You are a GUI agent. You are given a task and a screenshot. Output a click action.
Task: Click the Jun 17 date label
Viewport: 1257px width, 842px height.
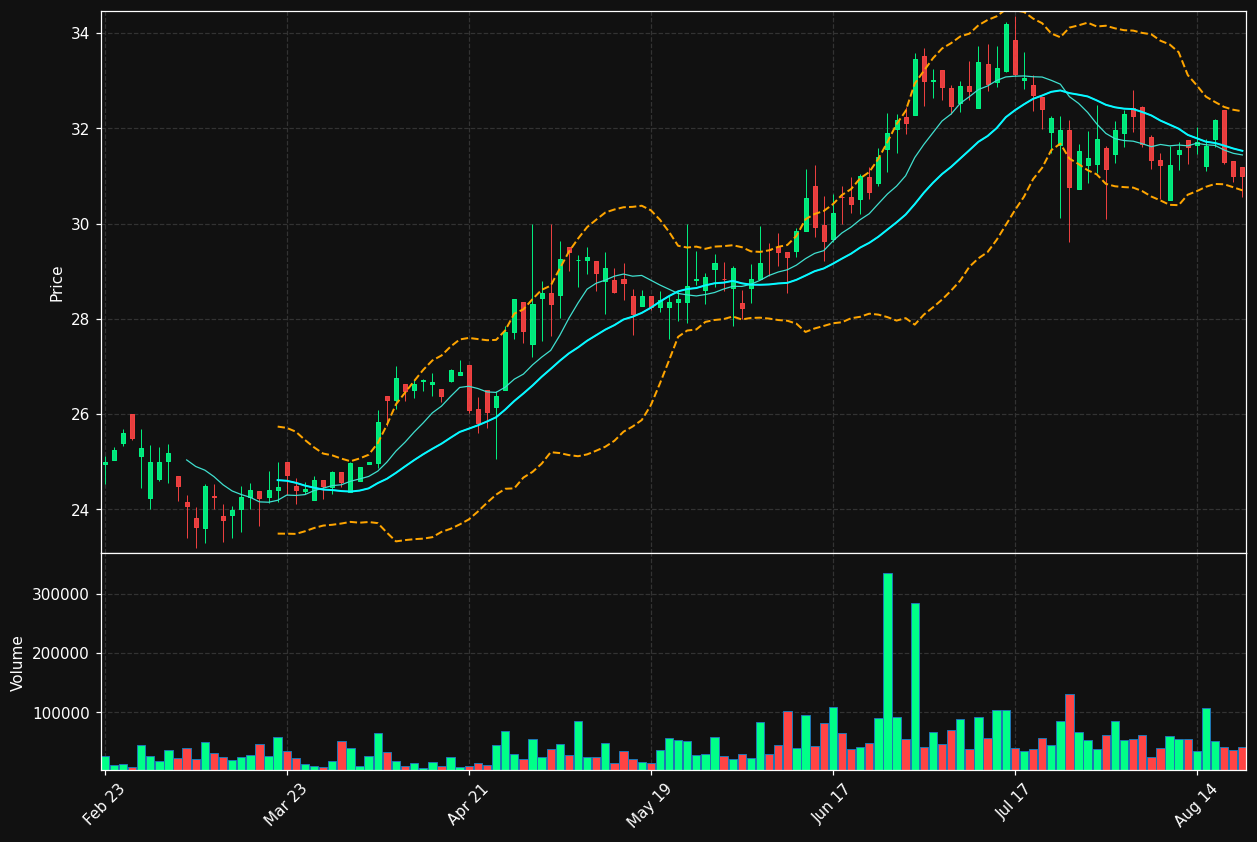coord(833,804)
